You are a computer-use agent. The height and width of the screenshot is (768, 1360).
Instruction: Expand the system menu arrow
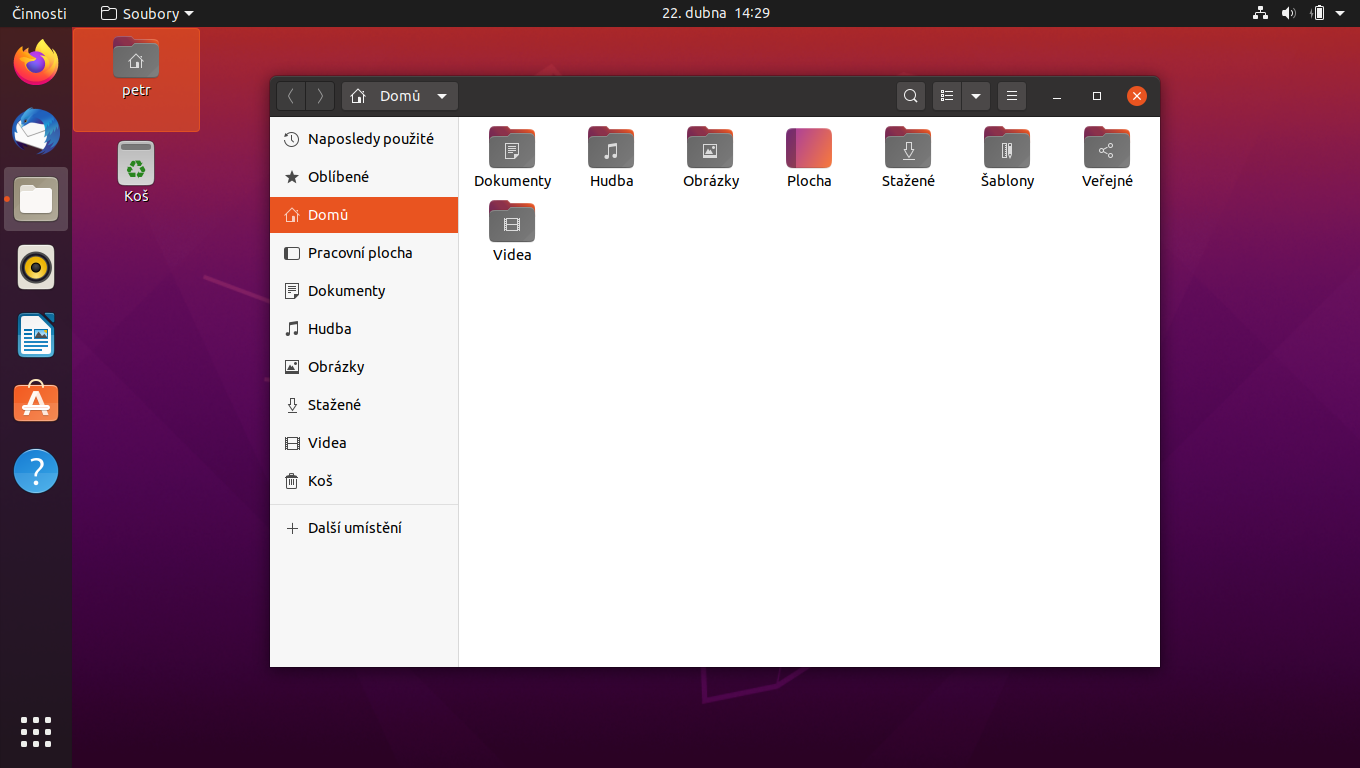point(1340,14)
